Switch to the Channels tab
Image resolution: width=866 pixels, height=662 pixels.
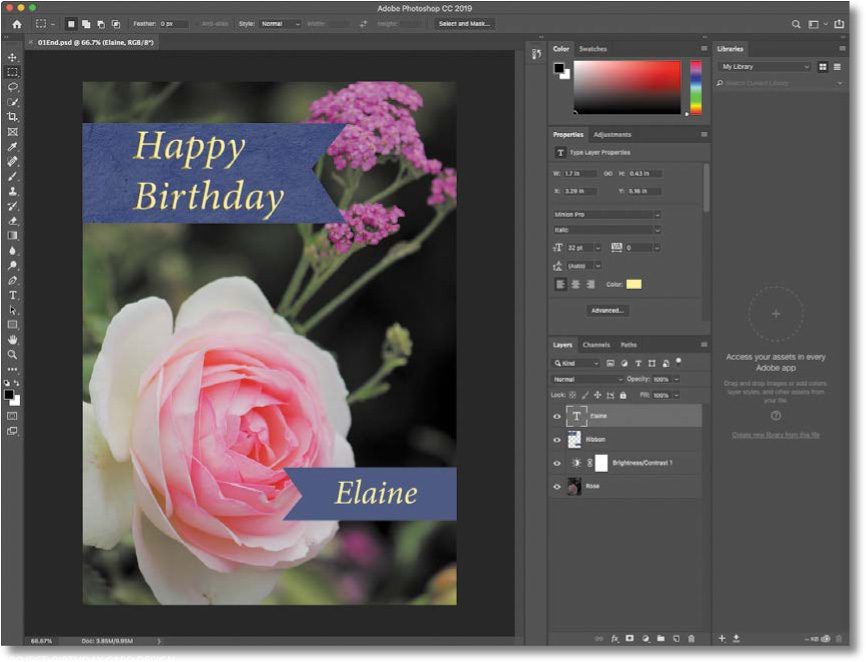tap(596, 345)
